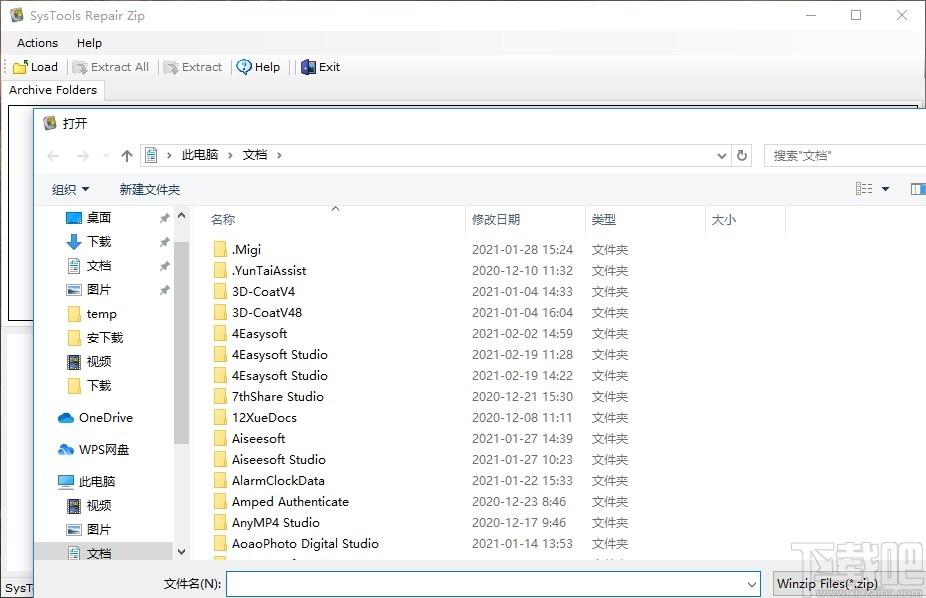Click the 新建文件夹 button
926x598 pixels.
click(149, 189)
